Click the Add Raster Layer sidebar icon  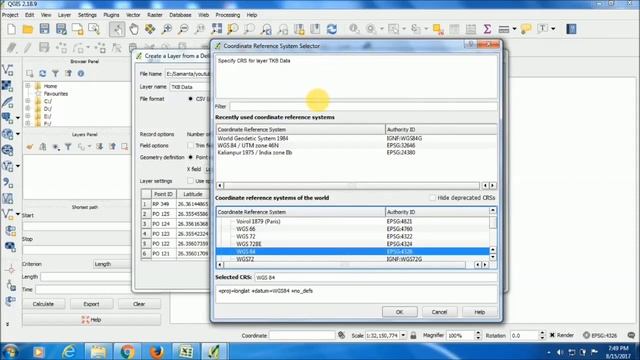[x=7, y=86]
